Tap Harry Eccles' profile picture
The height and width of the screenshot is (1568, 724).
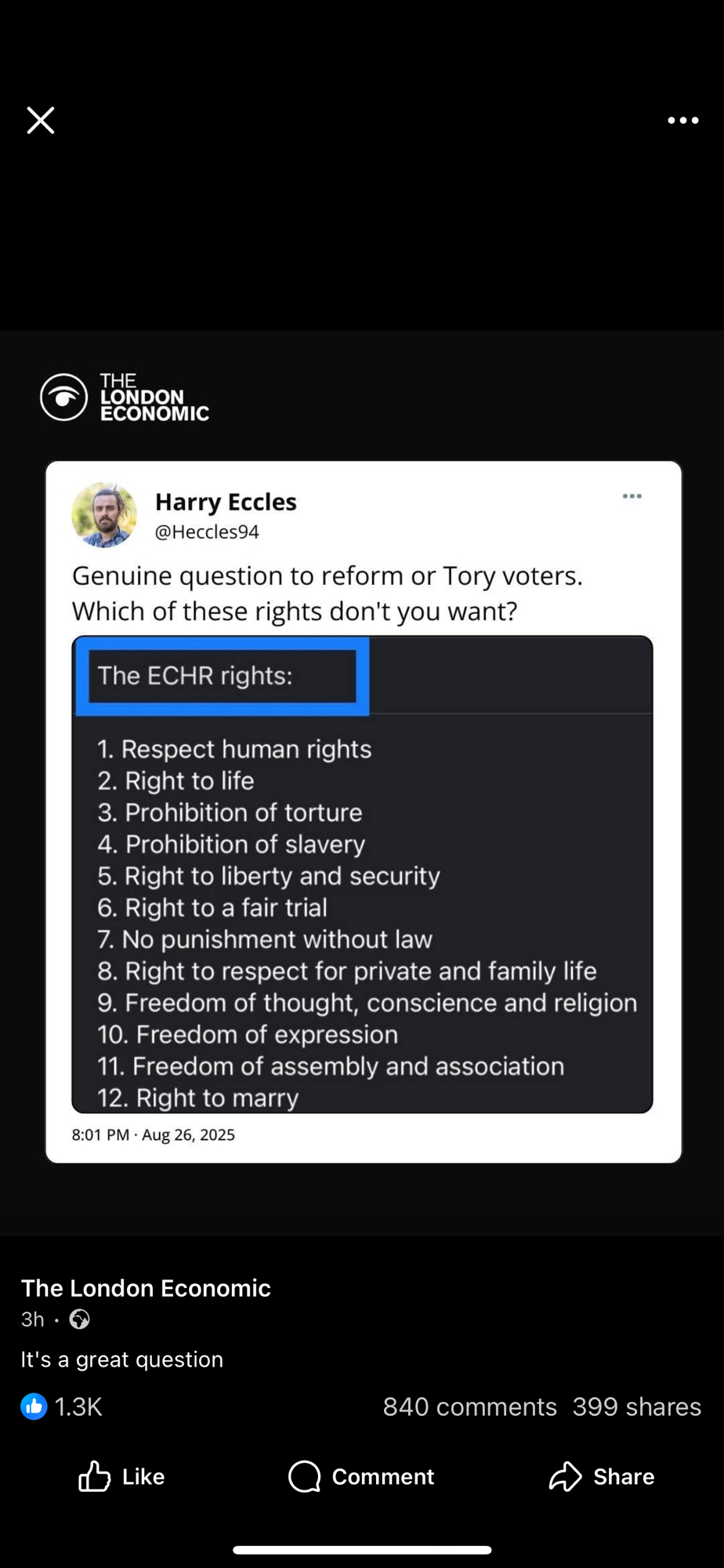(104, 515)
